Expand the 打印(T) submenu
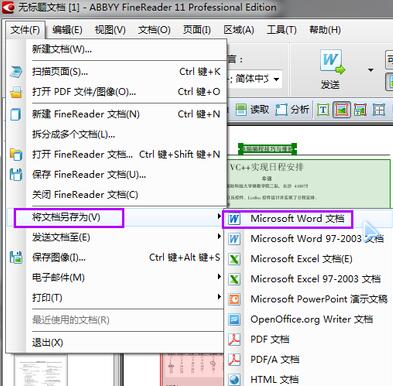393x386 pixels. pyautogui.click(x=115, y=297)
